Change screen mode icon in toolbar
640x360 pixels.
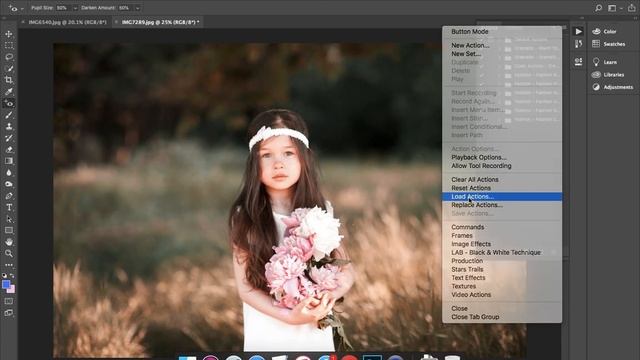point(9,313)
